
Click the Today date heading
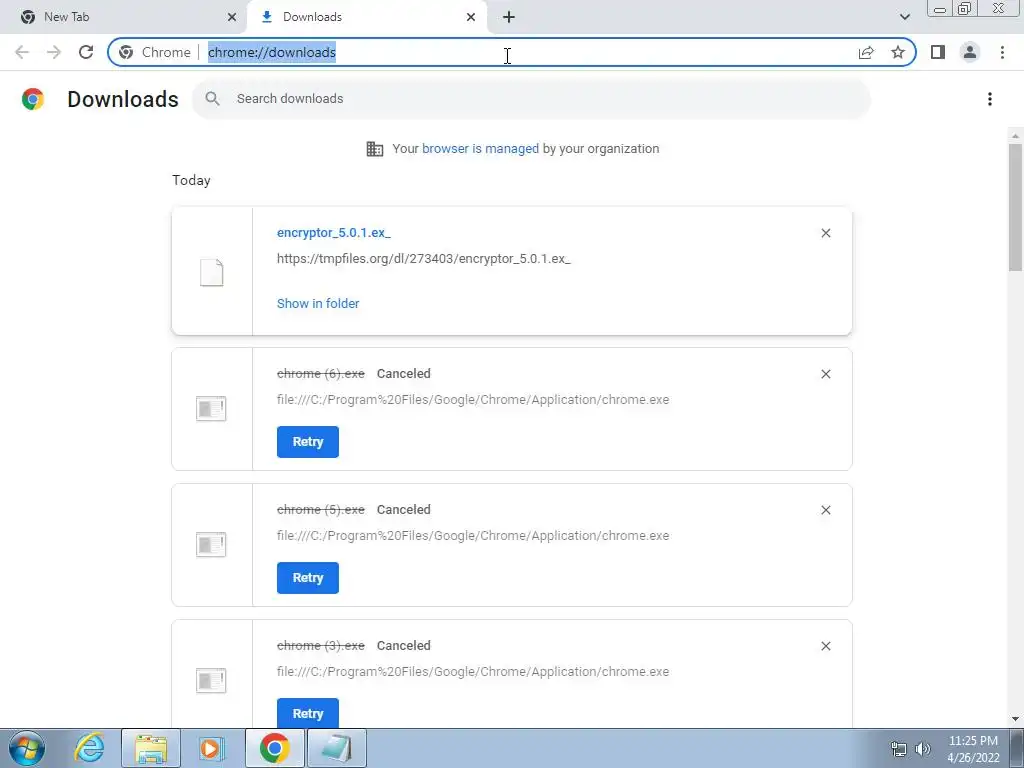coord(191,180)
